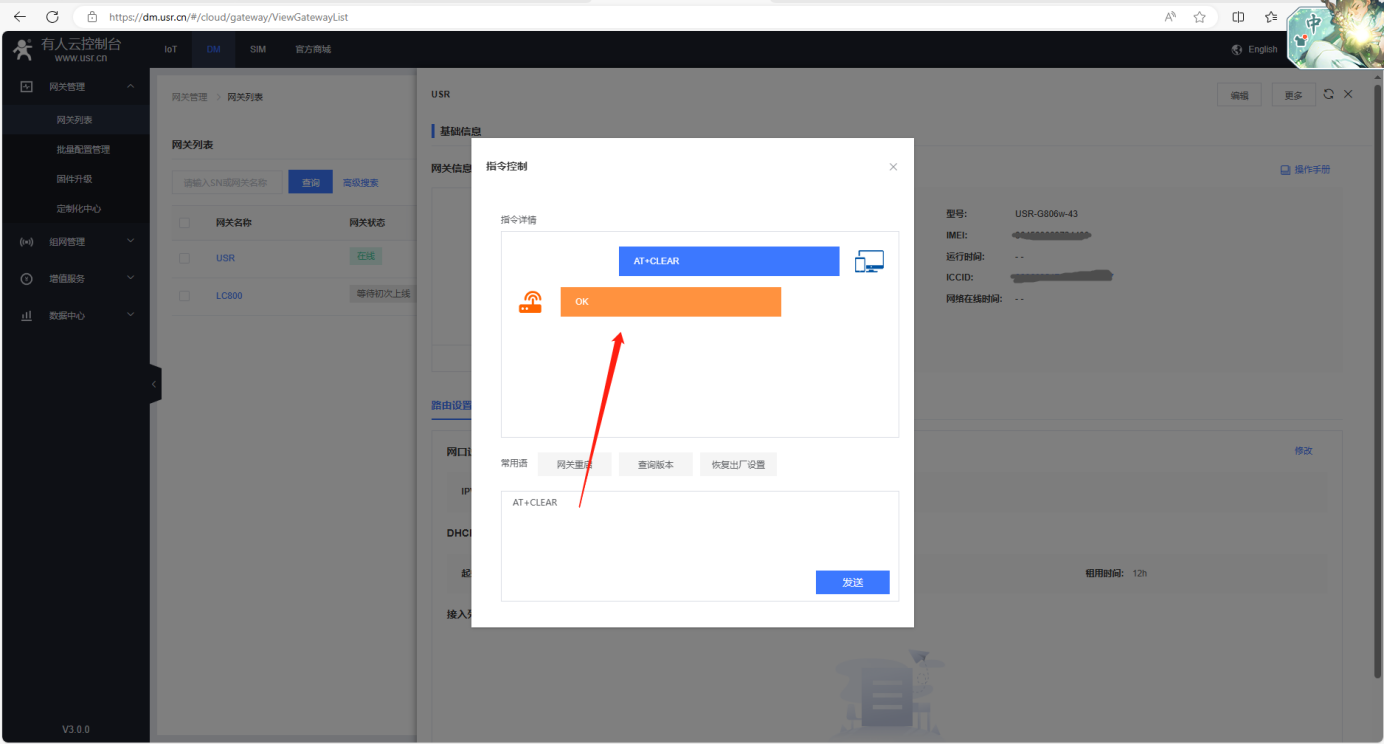Insert the 网关重启 quick command
The image size is (1384, 744).
click(x=575, y=465)
